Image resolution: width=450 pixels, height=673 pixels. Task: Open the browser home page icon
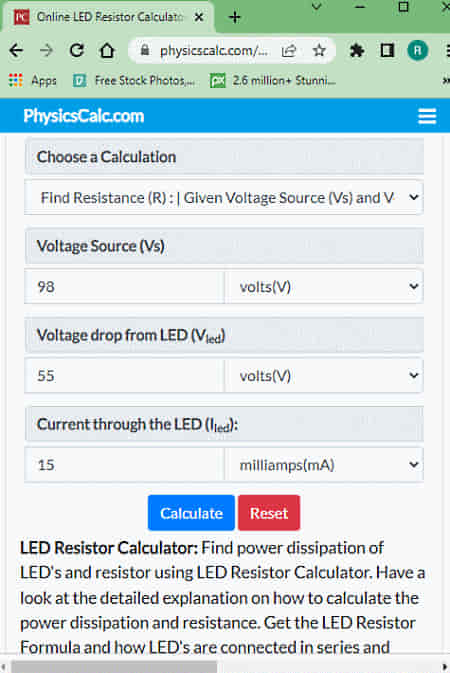click(x=107, y=51)
